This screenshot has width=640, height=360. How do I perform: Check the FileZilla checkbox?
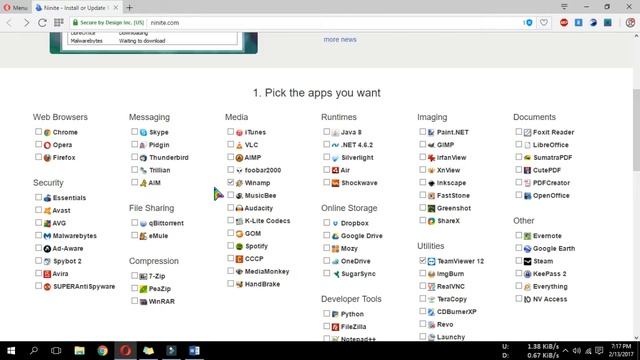(327, 326)
